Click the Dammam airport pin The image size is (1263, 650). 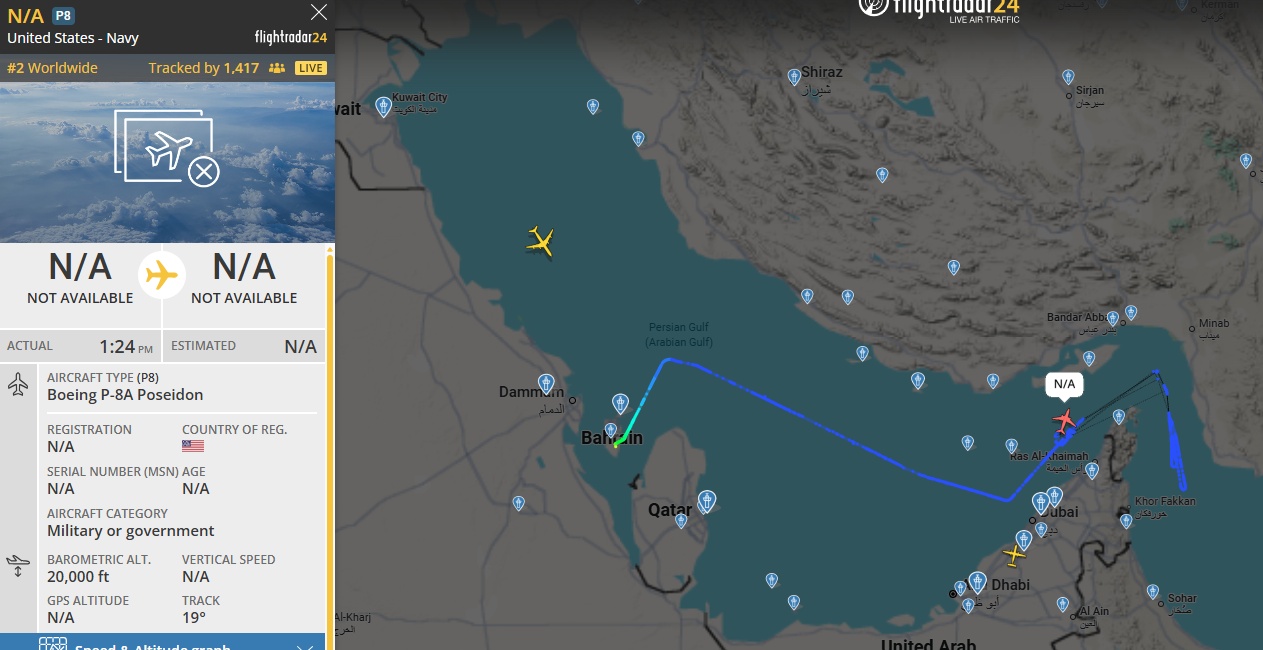click(x=546, y=383)
